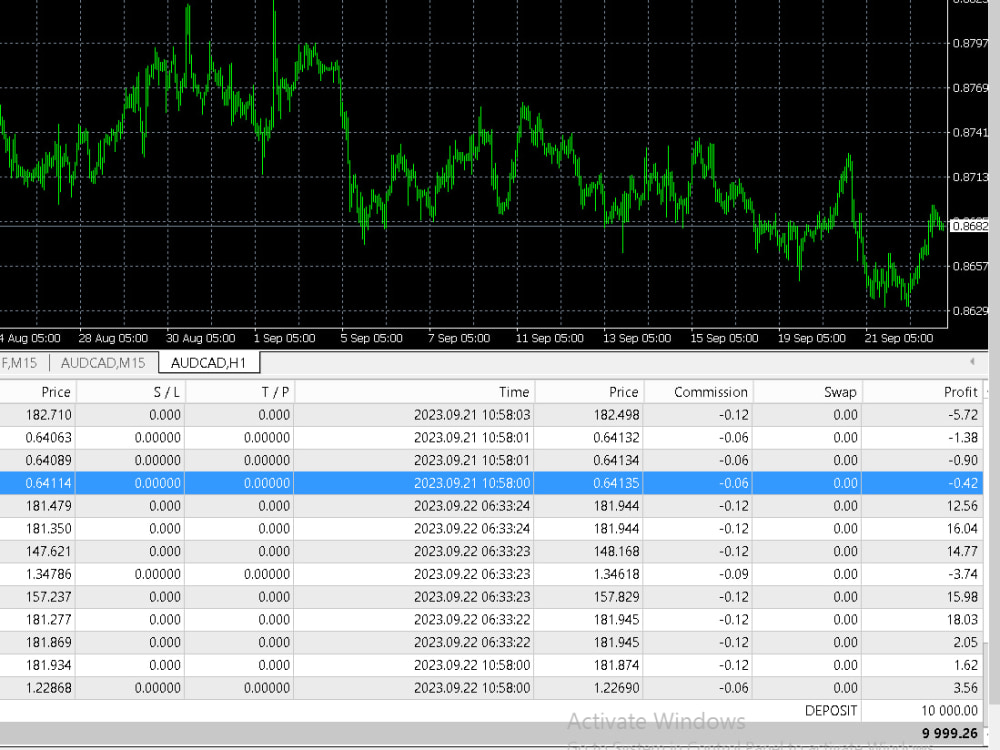Select the row with open price 181.277

click(491, 620)
